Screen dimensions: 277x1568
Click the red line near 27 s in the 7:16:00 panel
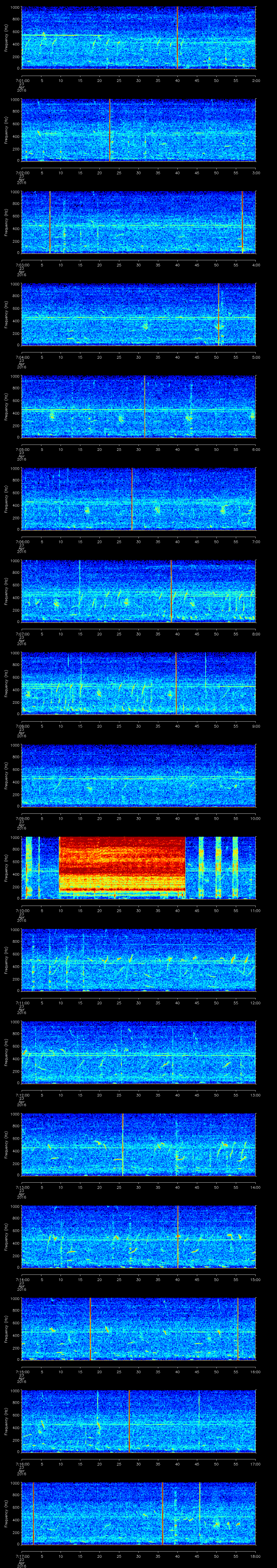pyautogui.click(x=129, y=1421)
